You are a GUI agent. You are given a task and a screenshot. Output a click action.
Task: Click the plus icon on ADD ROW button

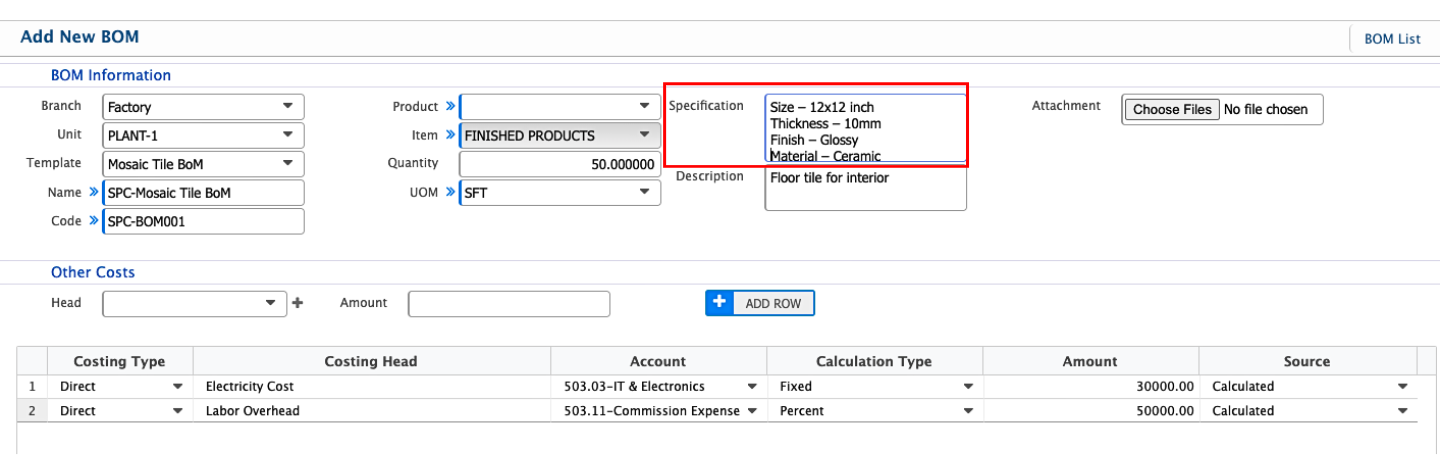(x=719, y=302)
